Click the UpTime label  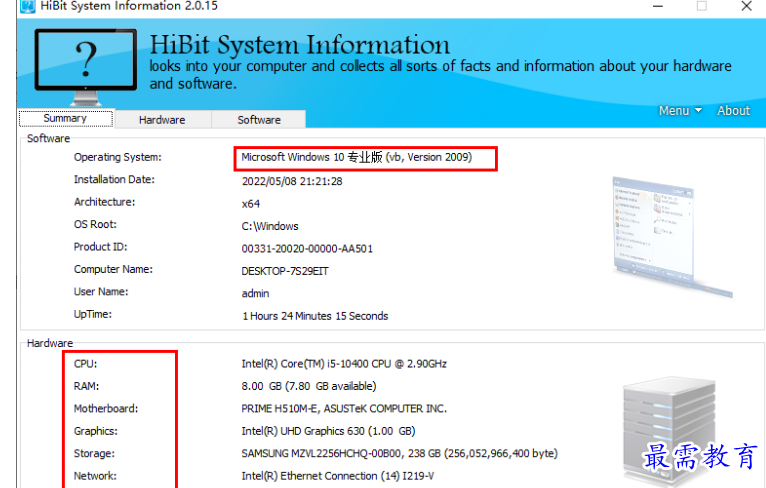pos(93,315)
